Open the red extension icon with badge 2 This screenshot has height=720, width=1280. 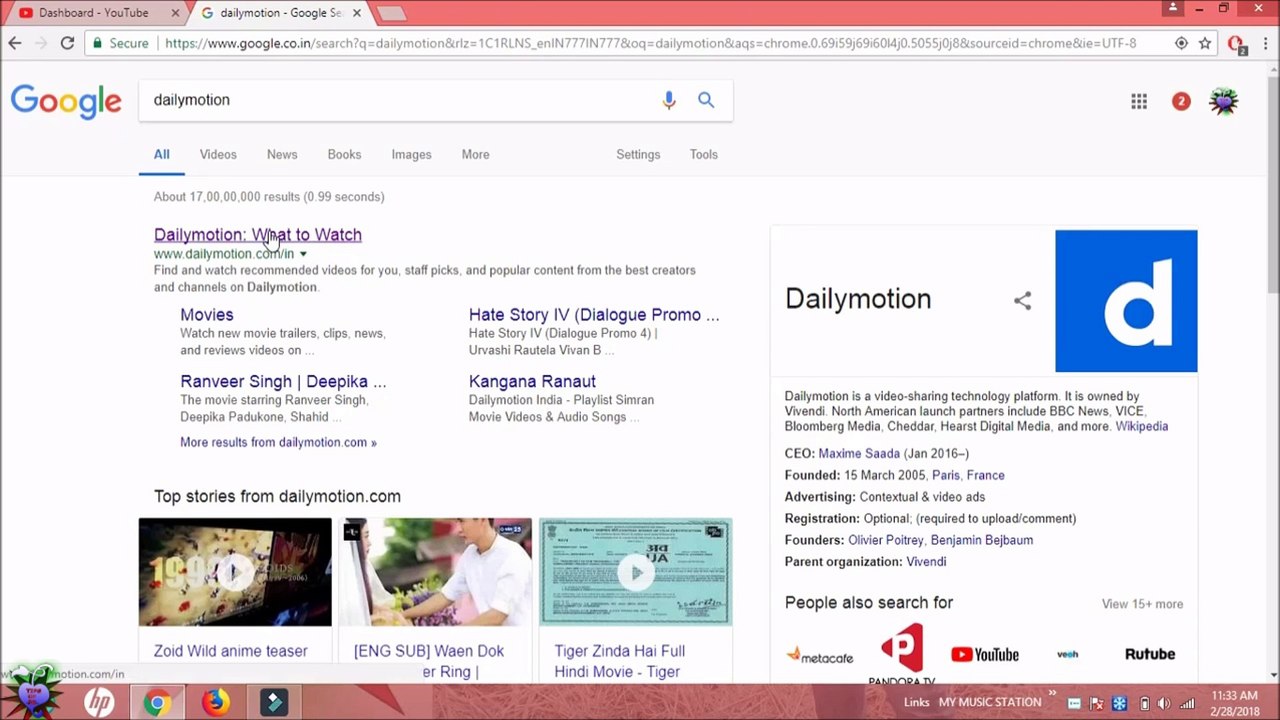point(1236,43)
